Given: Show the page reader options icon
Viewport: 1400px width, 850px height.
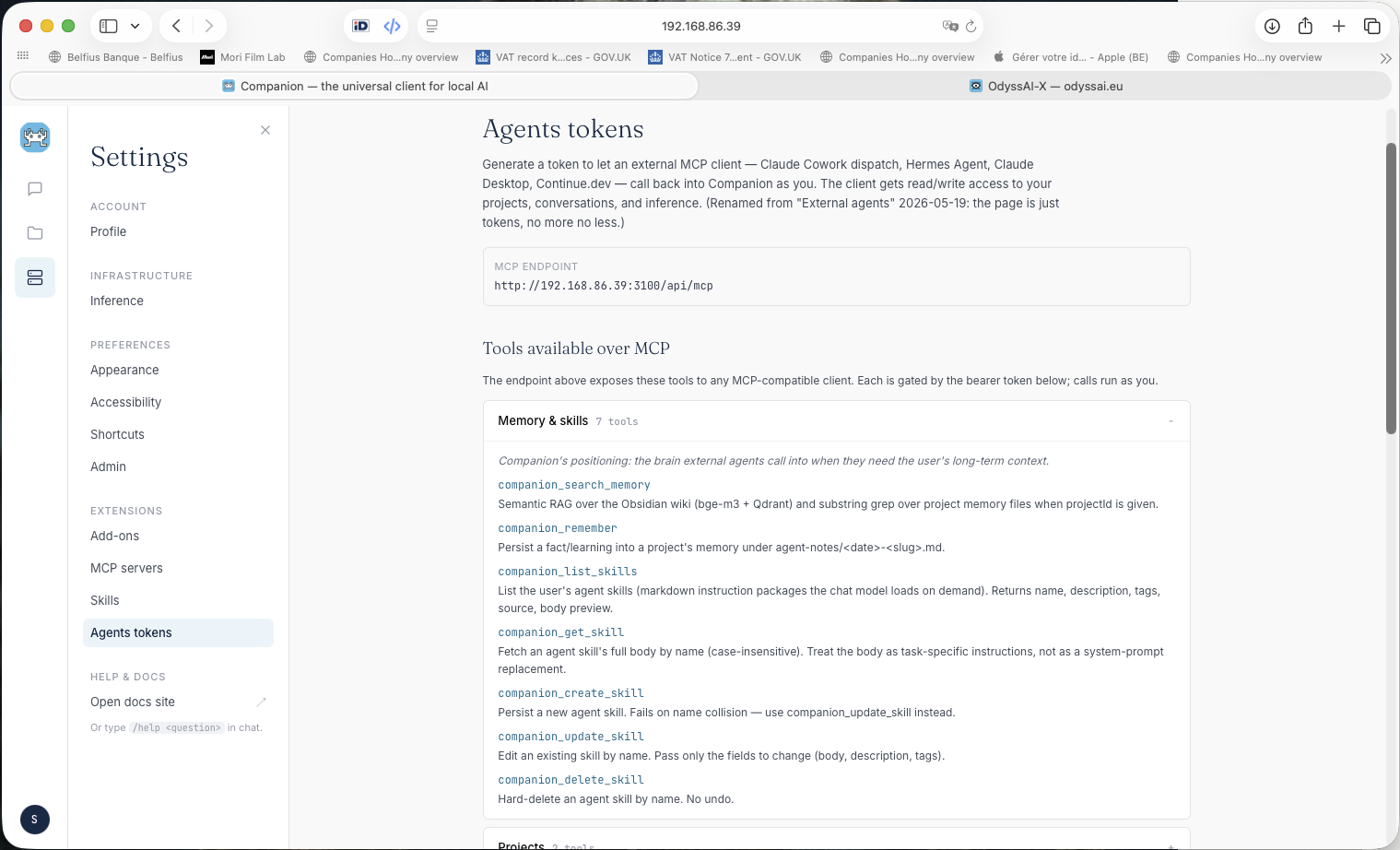Looking at the screenshot, I should click(x=432, y=26).
